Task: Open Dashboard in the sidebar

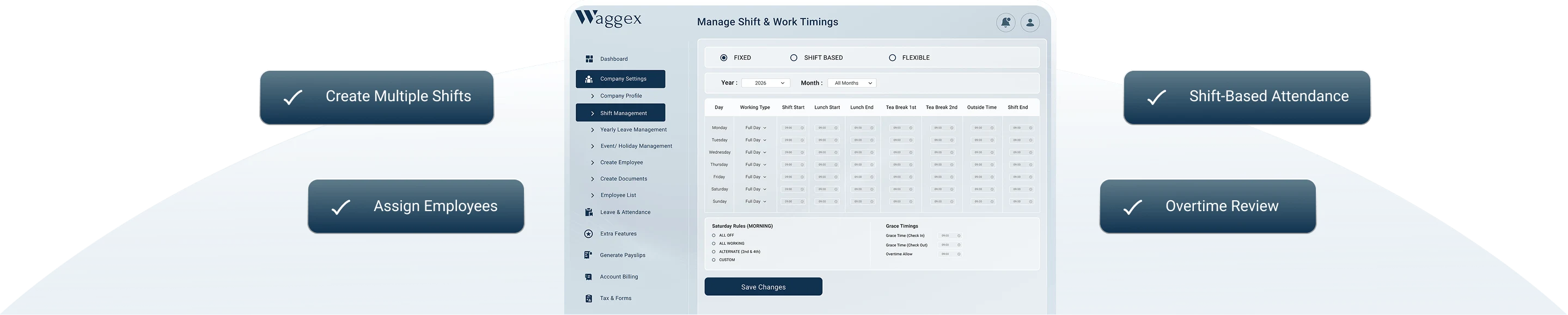Action: click(614, 59)
